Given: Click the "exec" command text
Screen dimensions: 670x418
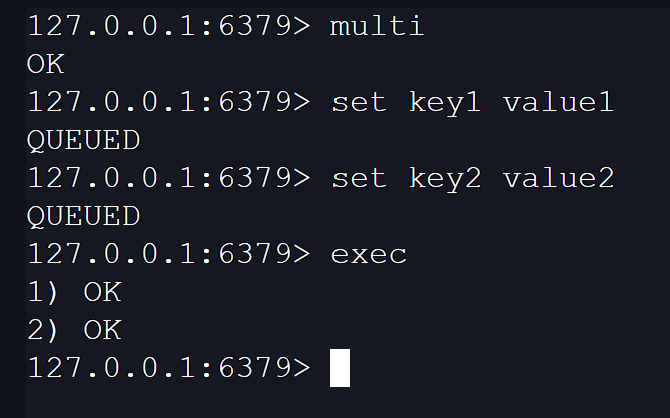Looking at the screenshot, I should pos(368,254).
